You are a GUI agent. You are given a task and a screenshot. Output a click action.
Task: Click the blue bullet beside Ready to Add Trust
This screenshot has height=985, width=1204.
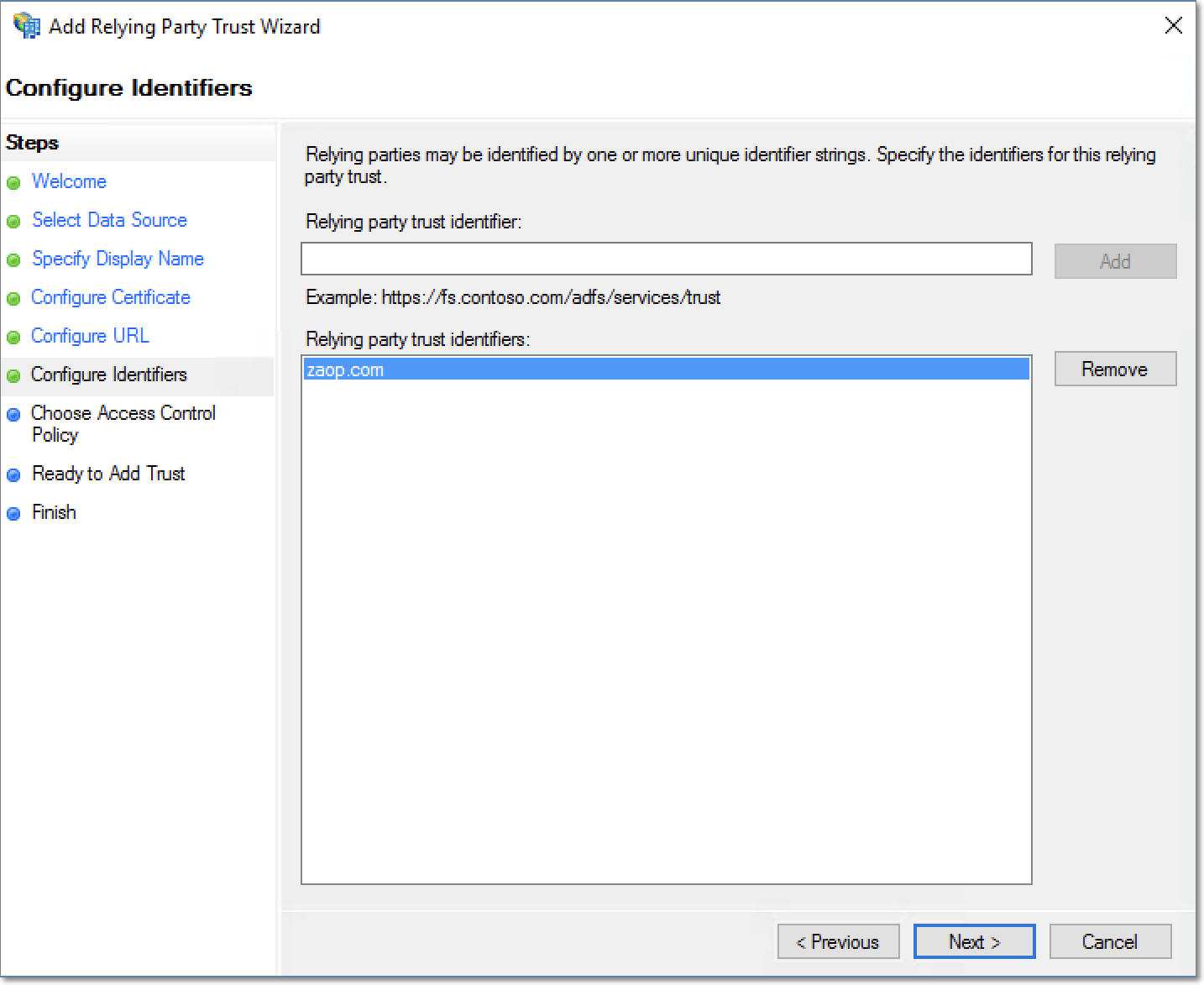point(13,475)
